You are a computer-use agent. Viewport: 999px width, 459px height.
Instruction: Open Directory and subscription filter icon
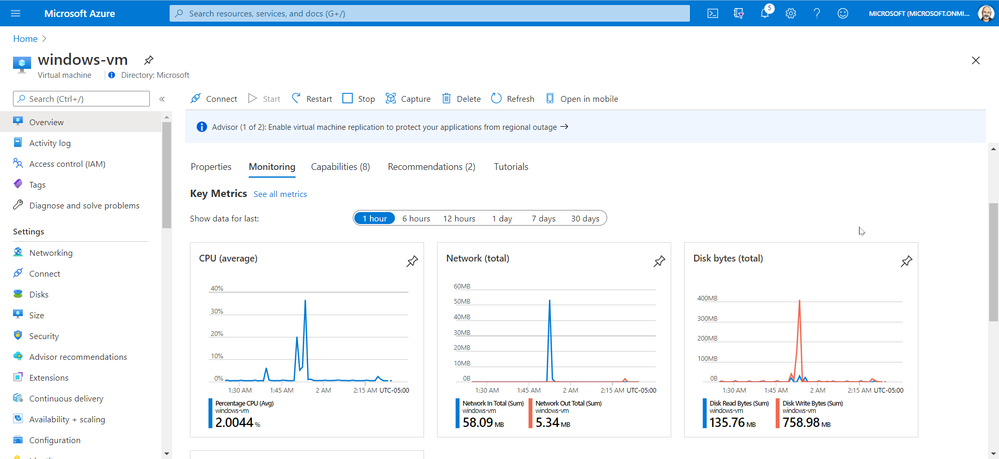click(x=739, y=13)
